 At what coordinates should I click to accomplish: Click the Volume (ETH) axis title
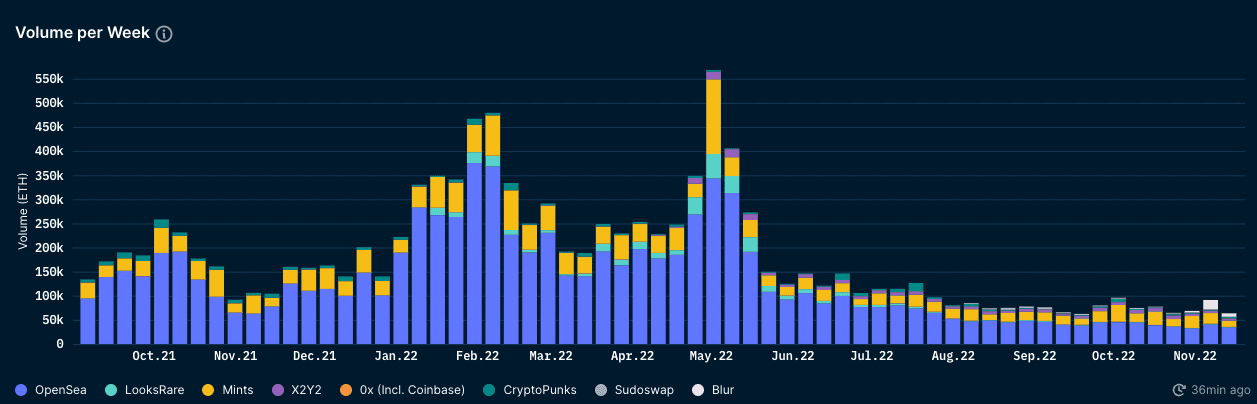pos(22,211)
